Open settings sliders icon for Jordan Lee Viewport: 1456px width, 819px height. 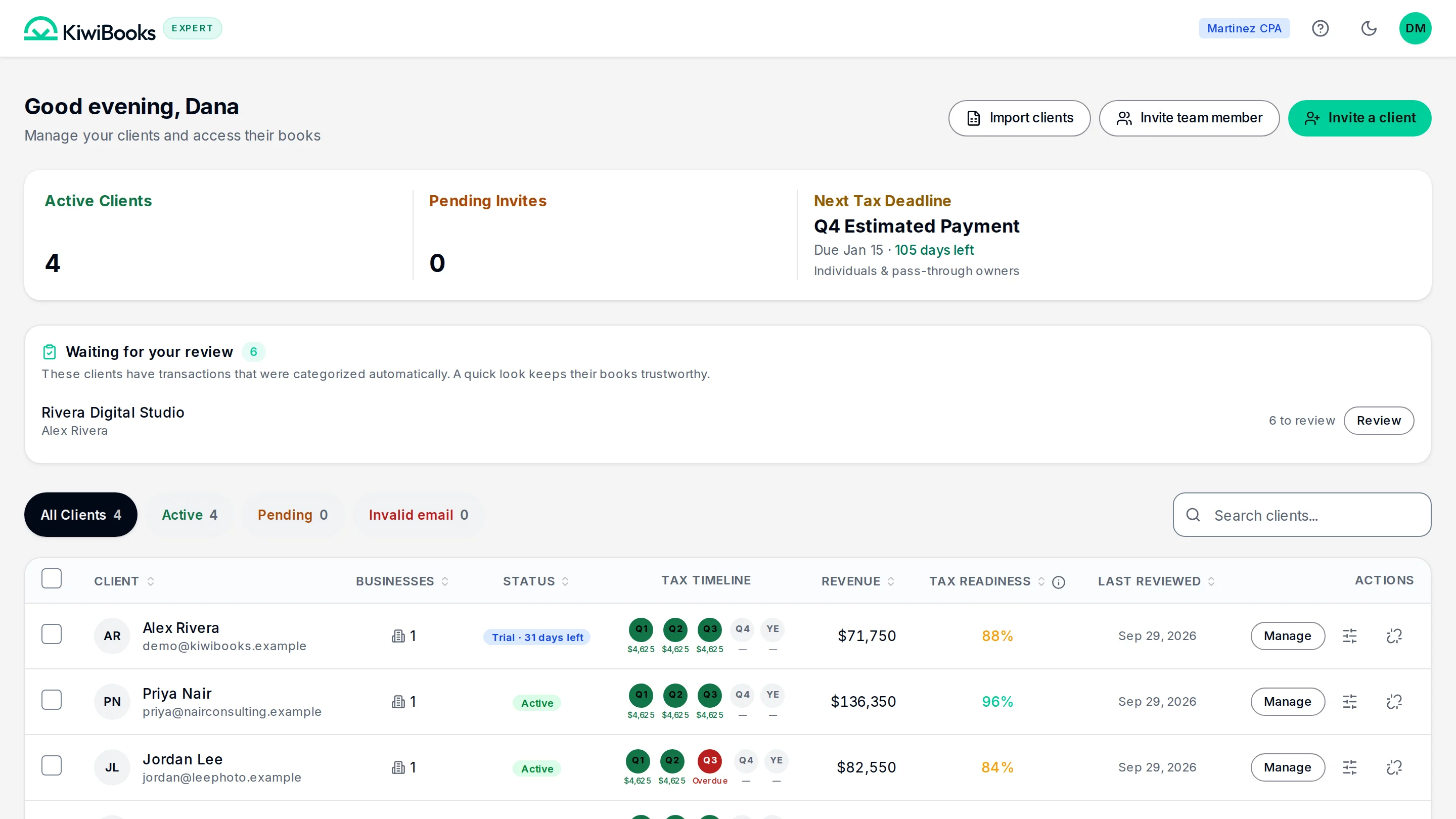tap(1350, 767)
